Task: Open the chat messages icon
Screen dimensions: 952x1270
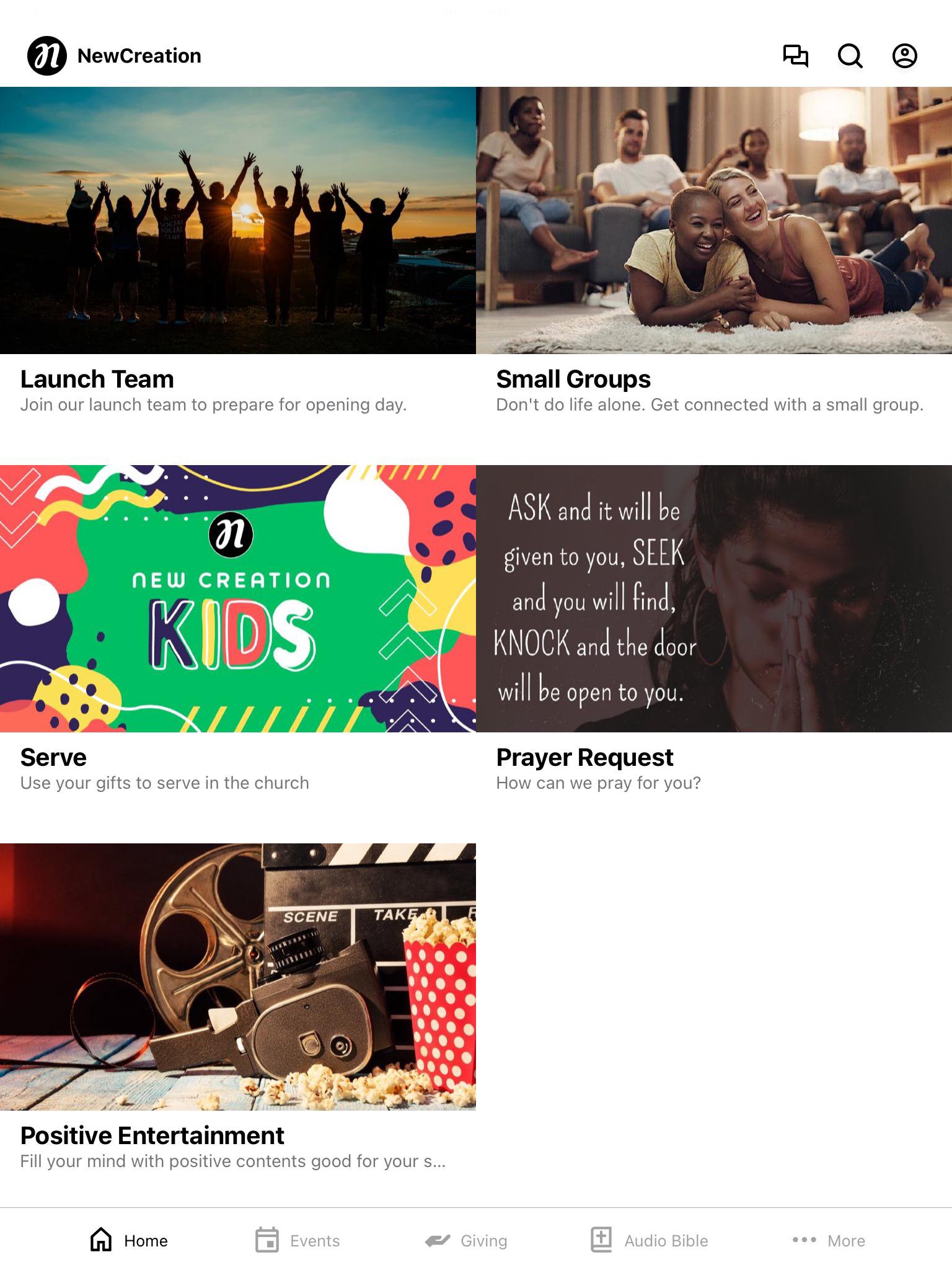Action: (x=795, y=56)
